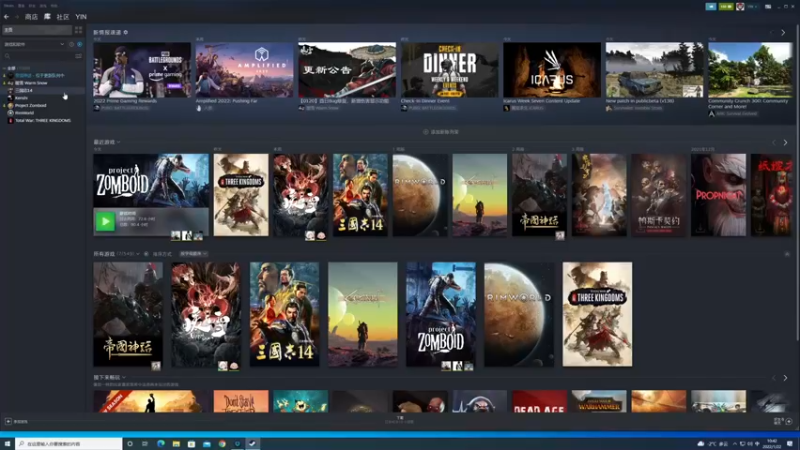Open news shelf settings gear icon
The image size is (800, 450).
126,32
